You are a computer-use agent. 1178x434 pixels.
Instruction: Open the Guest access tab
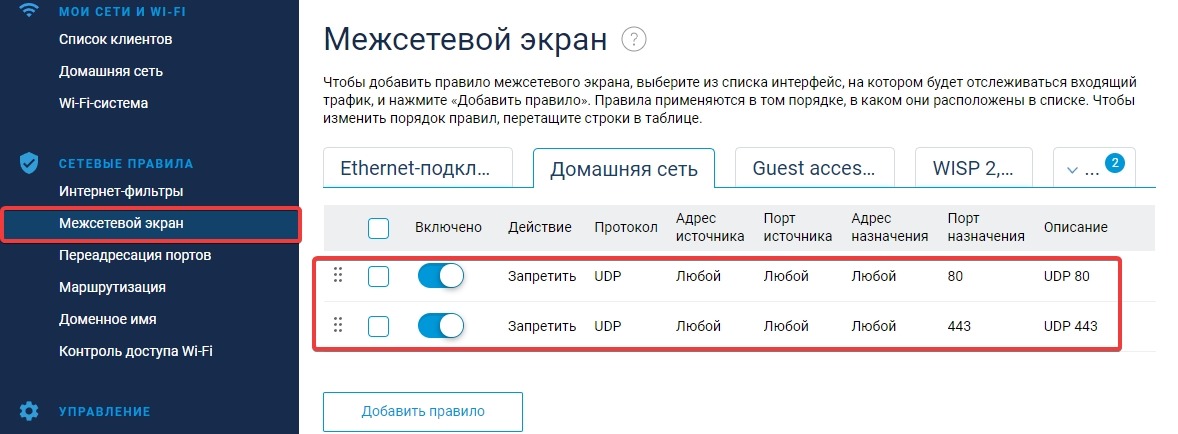point(813,168)
